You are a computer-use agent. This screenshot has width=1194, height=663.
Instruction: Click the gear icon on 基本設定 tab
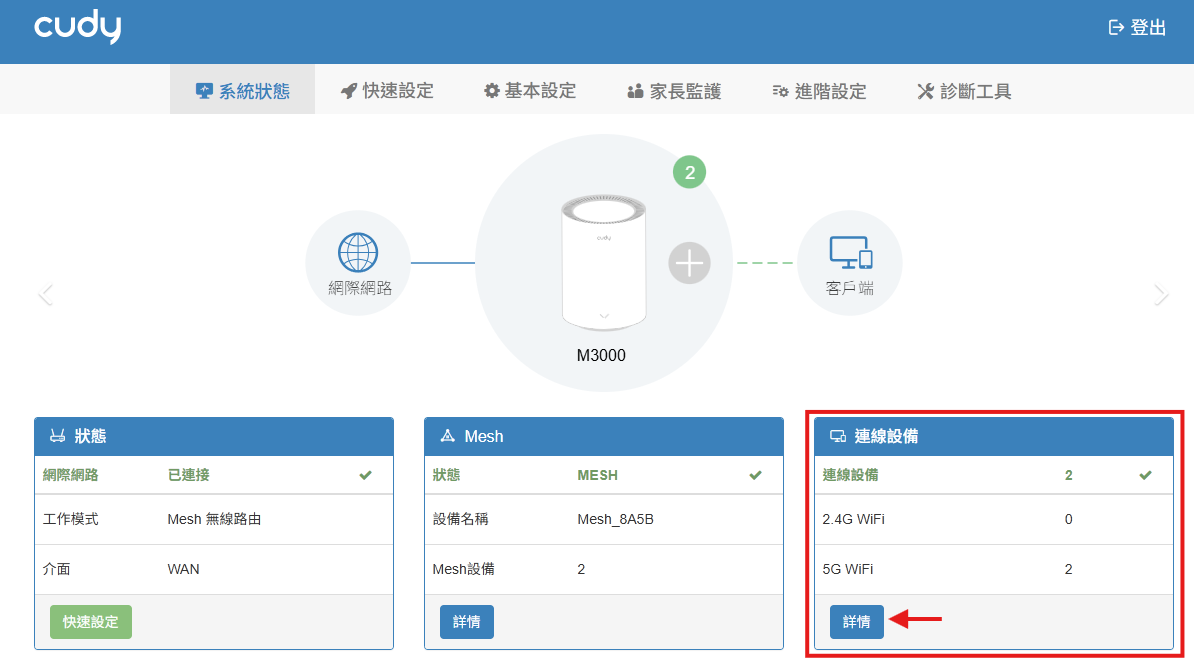(x=492, y=91)
